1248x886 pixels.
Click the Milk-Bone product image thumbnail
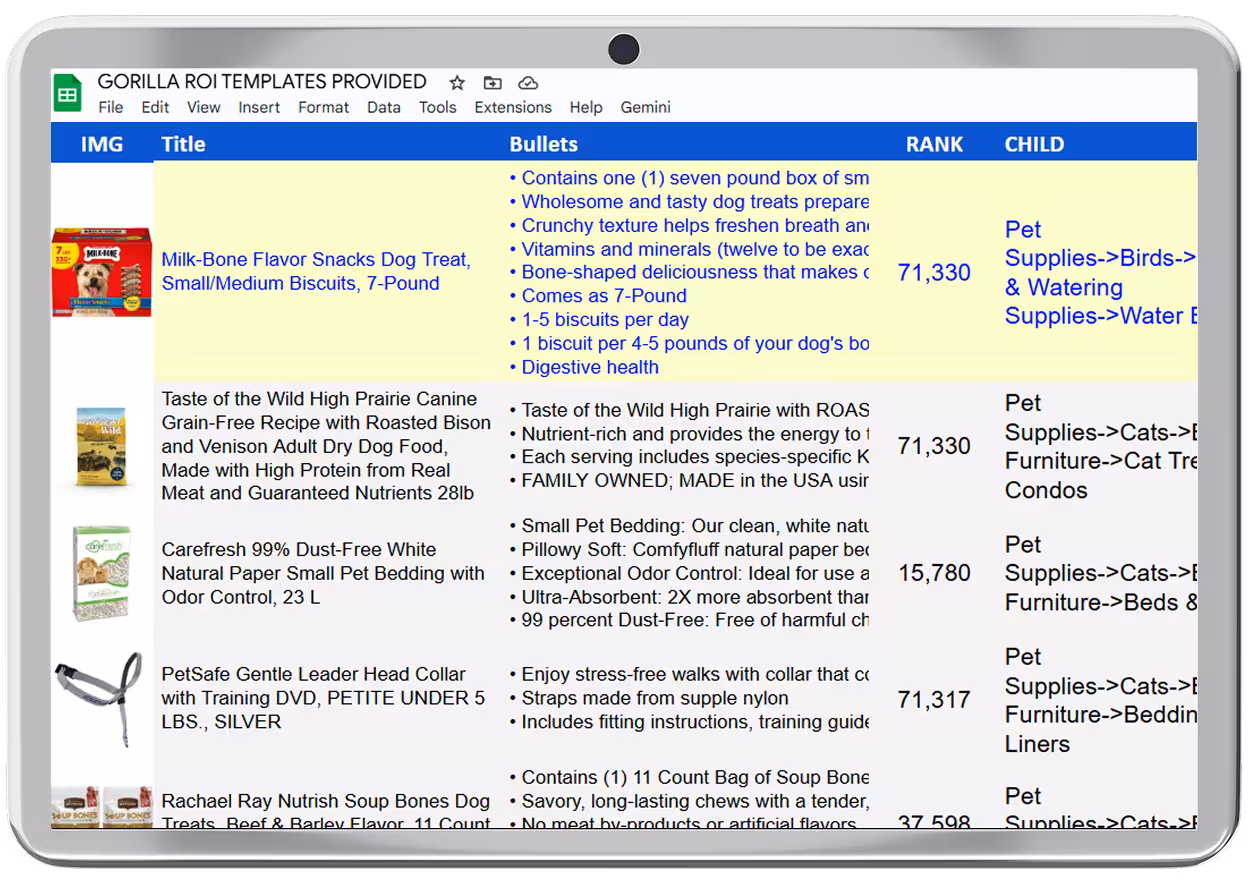tap(102, 272)
